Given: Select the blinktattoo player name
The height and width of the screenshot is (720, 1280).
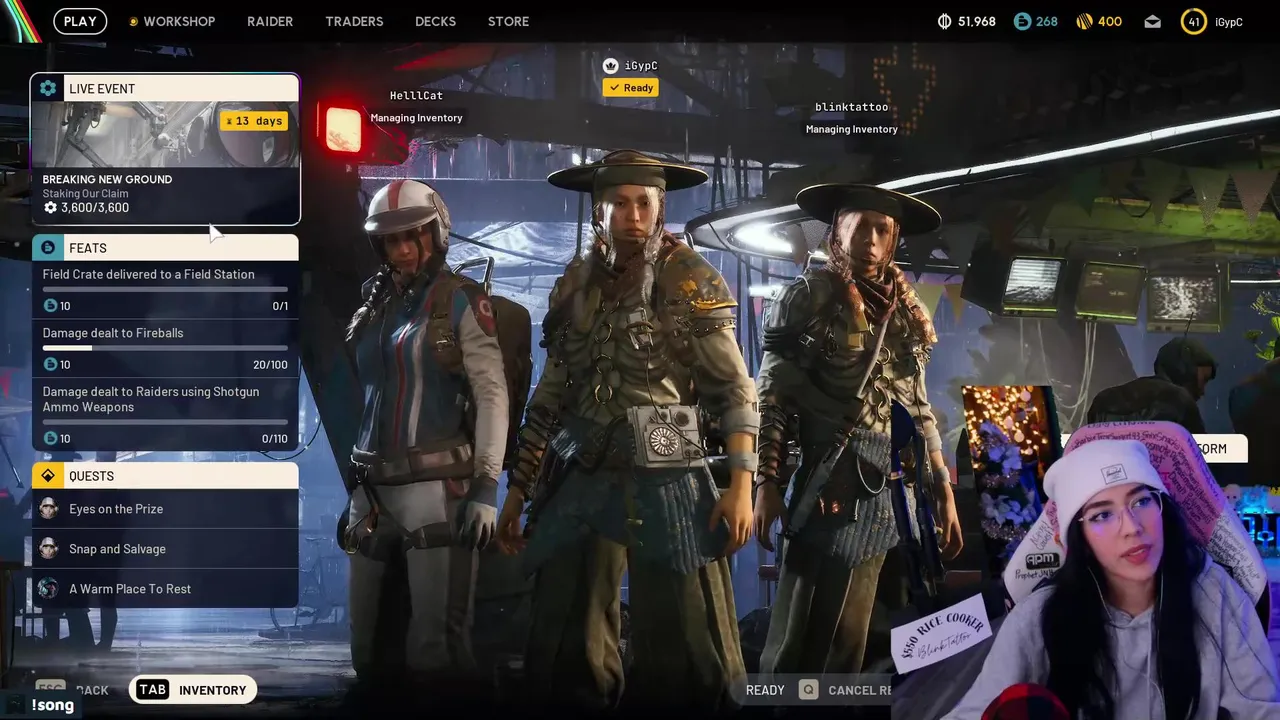Looking at the screenshot, I should pyautogui.click(x=852, y=107).
